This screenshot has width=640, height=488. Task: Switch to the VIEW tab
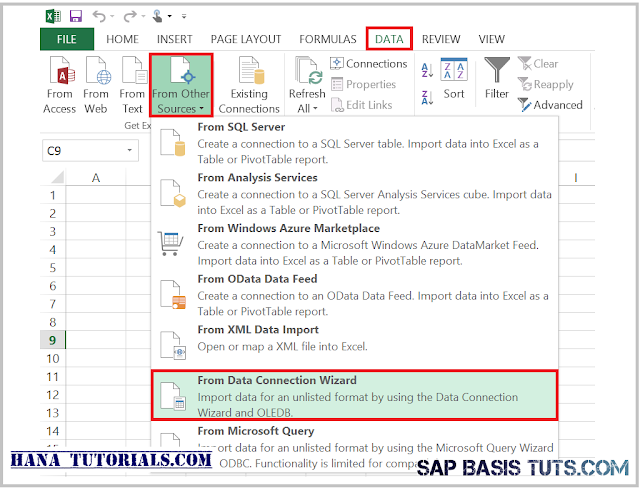click(x=491, y=39)
